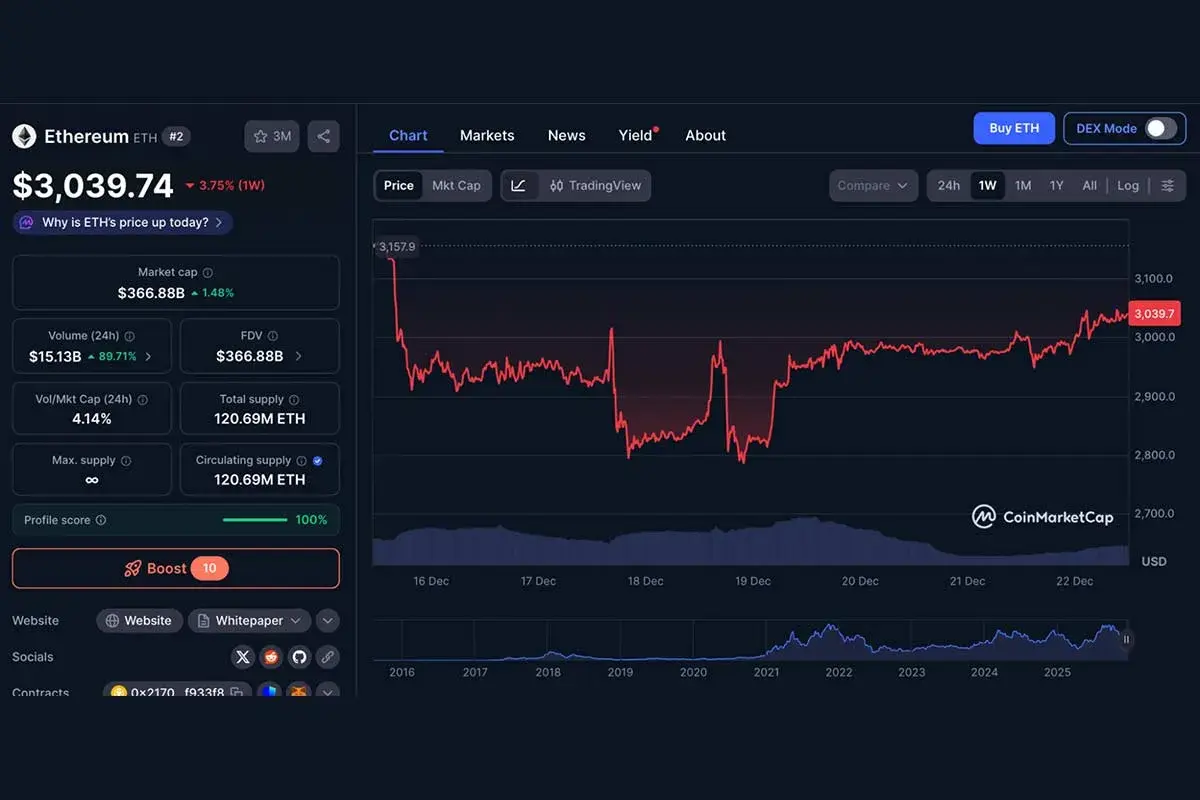Open Ethereum's GitHub repository

click(298, 657)
